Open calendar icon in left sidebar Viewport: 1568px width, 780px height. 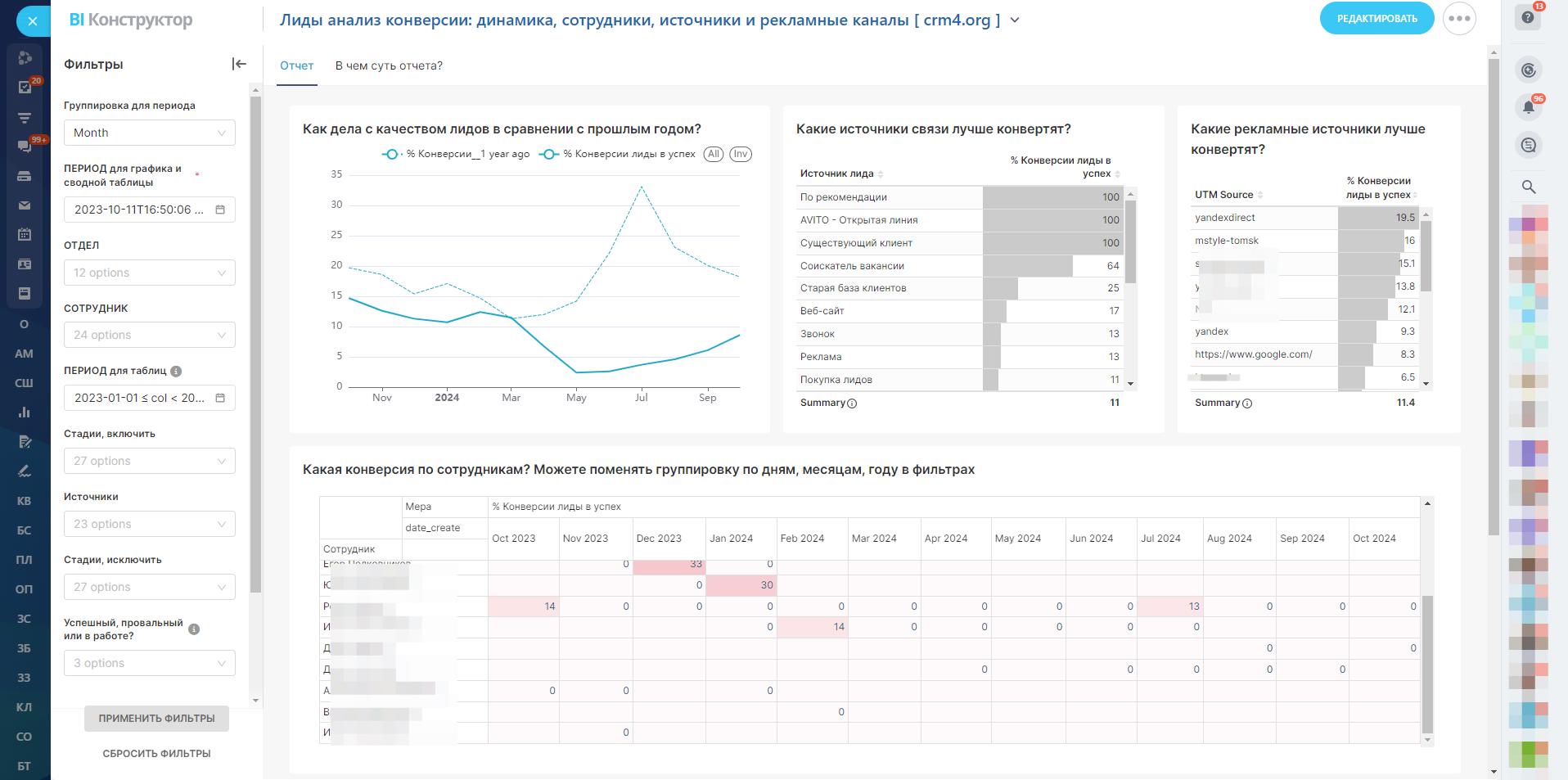pos(25,235)
